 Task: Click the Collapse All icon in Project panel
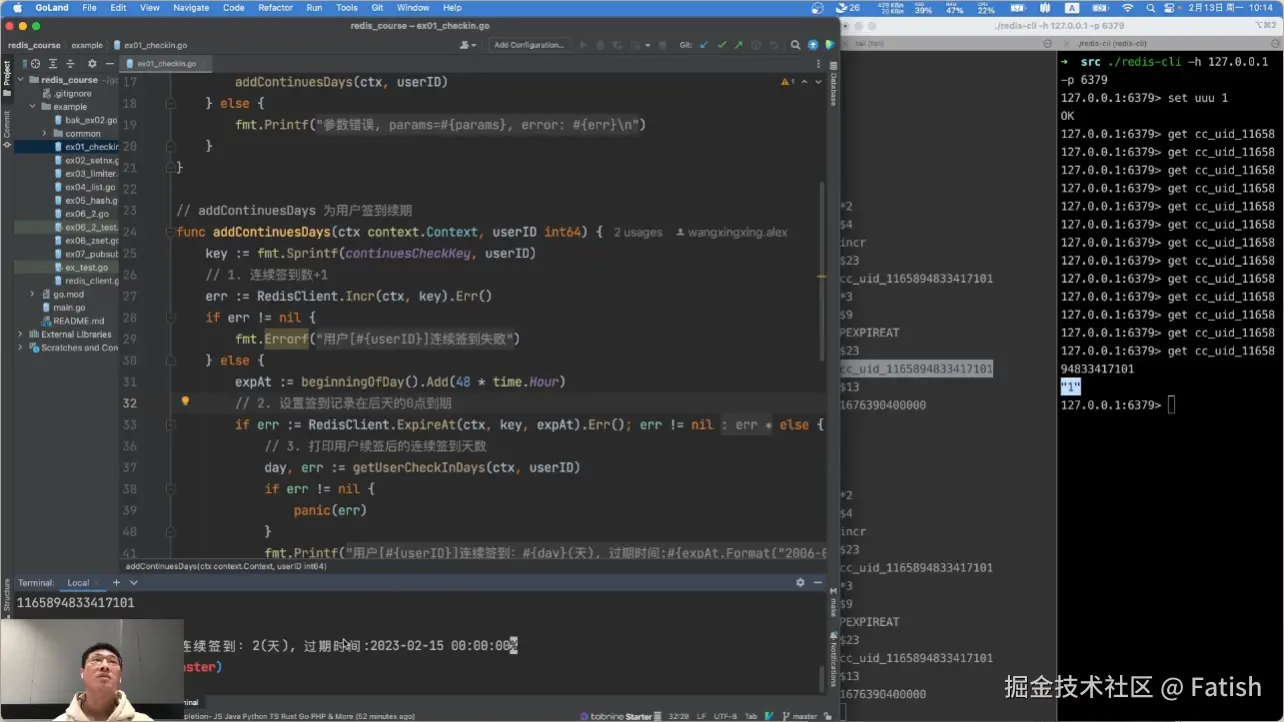tap(72, 63)
